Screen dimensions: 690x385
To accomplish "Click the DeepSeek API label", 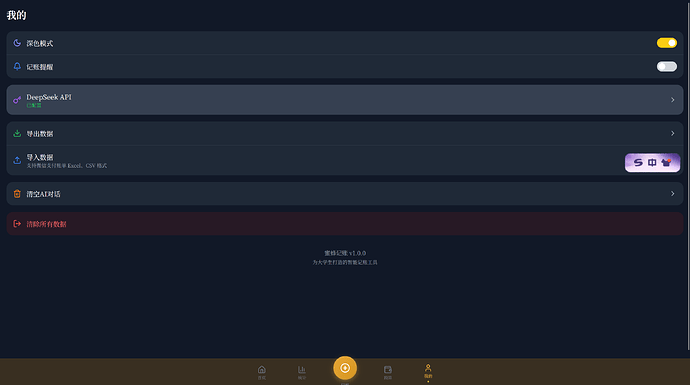I will click(49, 97).
